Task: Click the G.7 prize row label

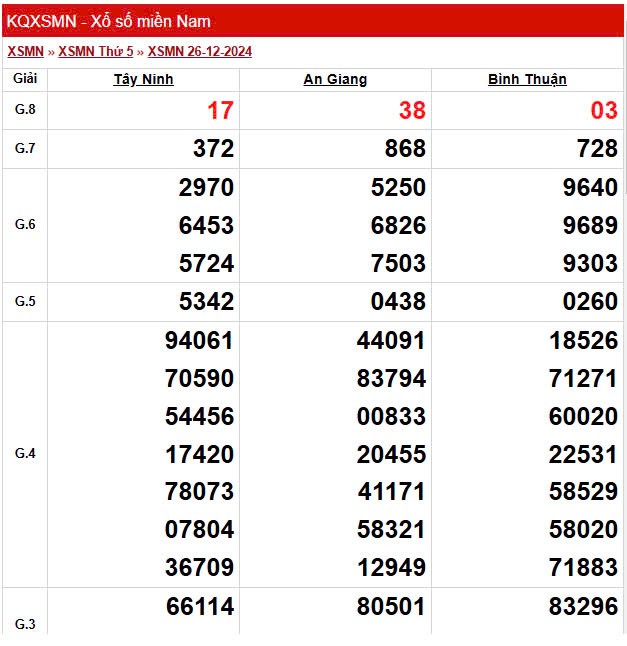Action: pos(25,148)
